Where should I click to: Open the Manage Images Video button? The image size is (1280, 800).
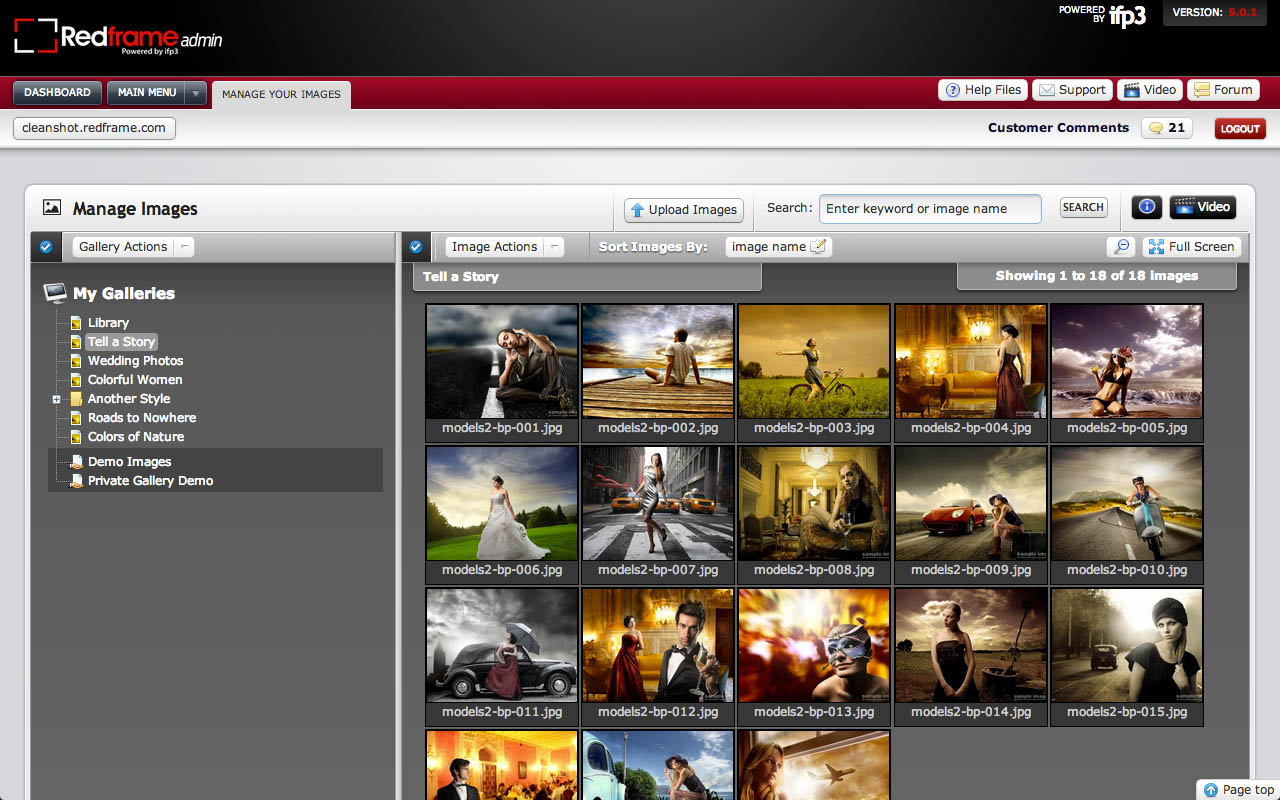click(1202, 207)
